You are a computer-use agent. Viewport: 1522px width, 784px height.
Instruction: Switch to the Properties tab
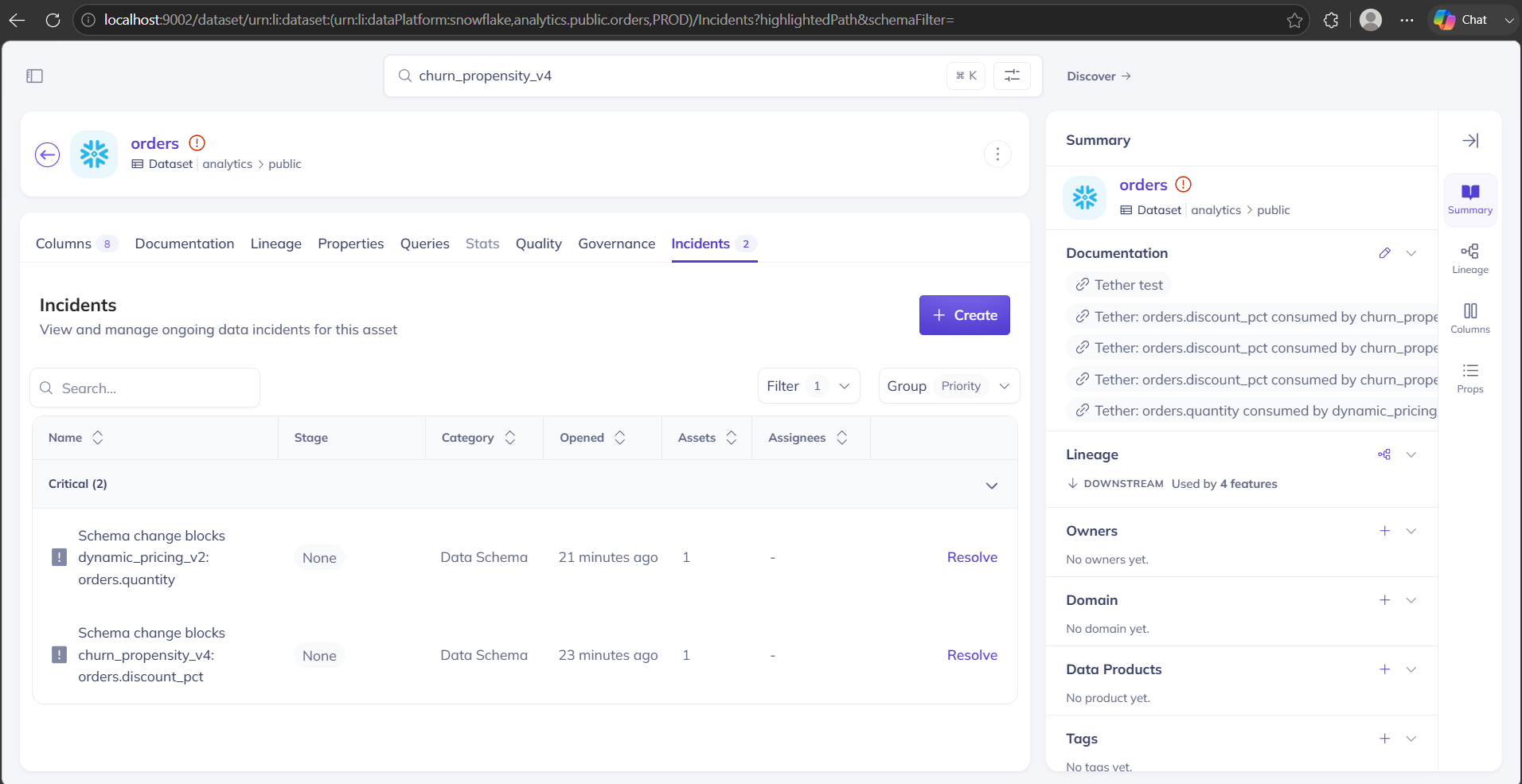(351, 244)
